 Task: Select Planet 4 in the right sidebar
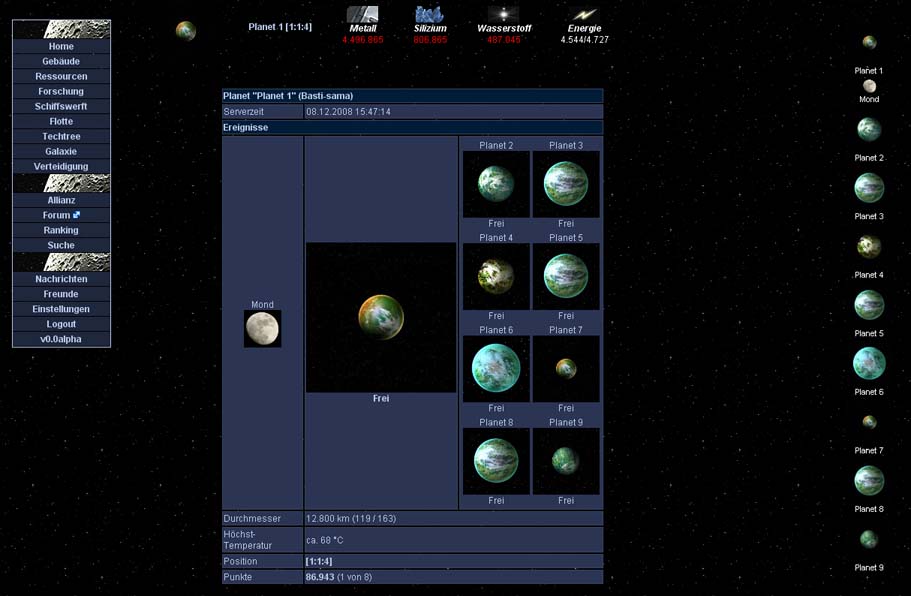click(x=869, y=246)
